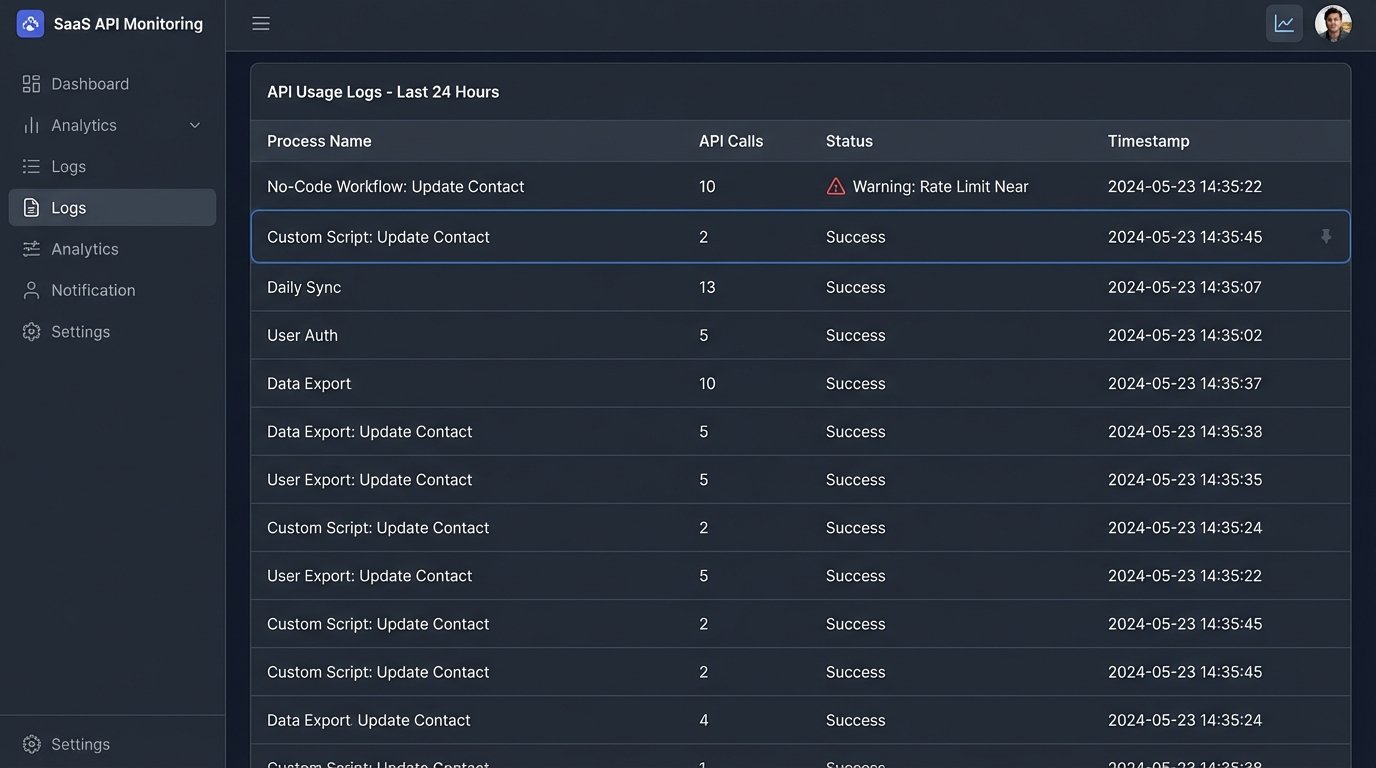This screenshot has height=768, width=1376.
Task: Select the Dashboard grid icon in sidebar
Action: 29,83
